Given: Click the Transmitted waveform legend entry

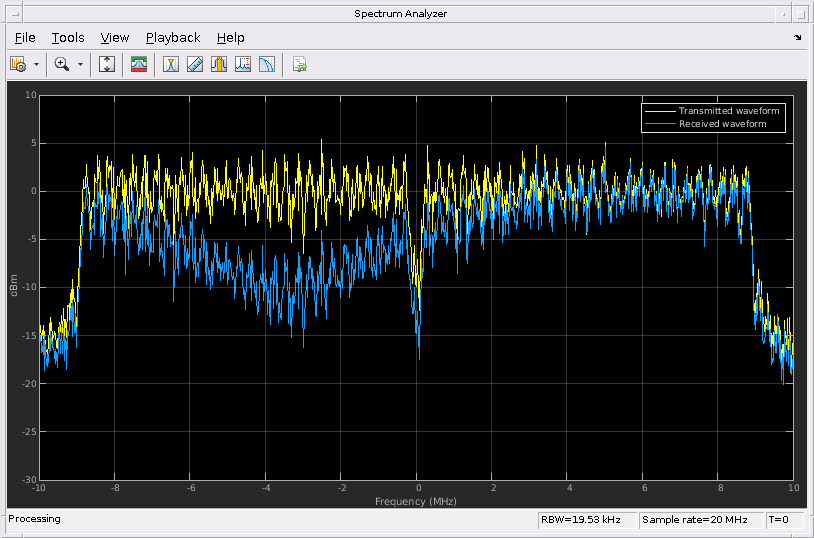Looking at the screenshot, I should pos(728,111).
